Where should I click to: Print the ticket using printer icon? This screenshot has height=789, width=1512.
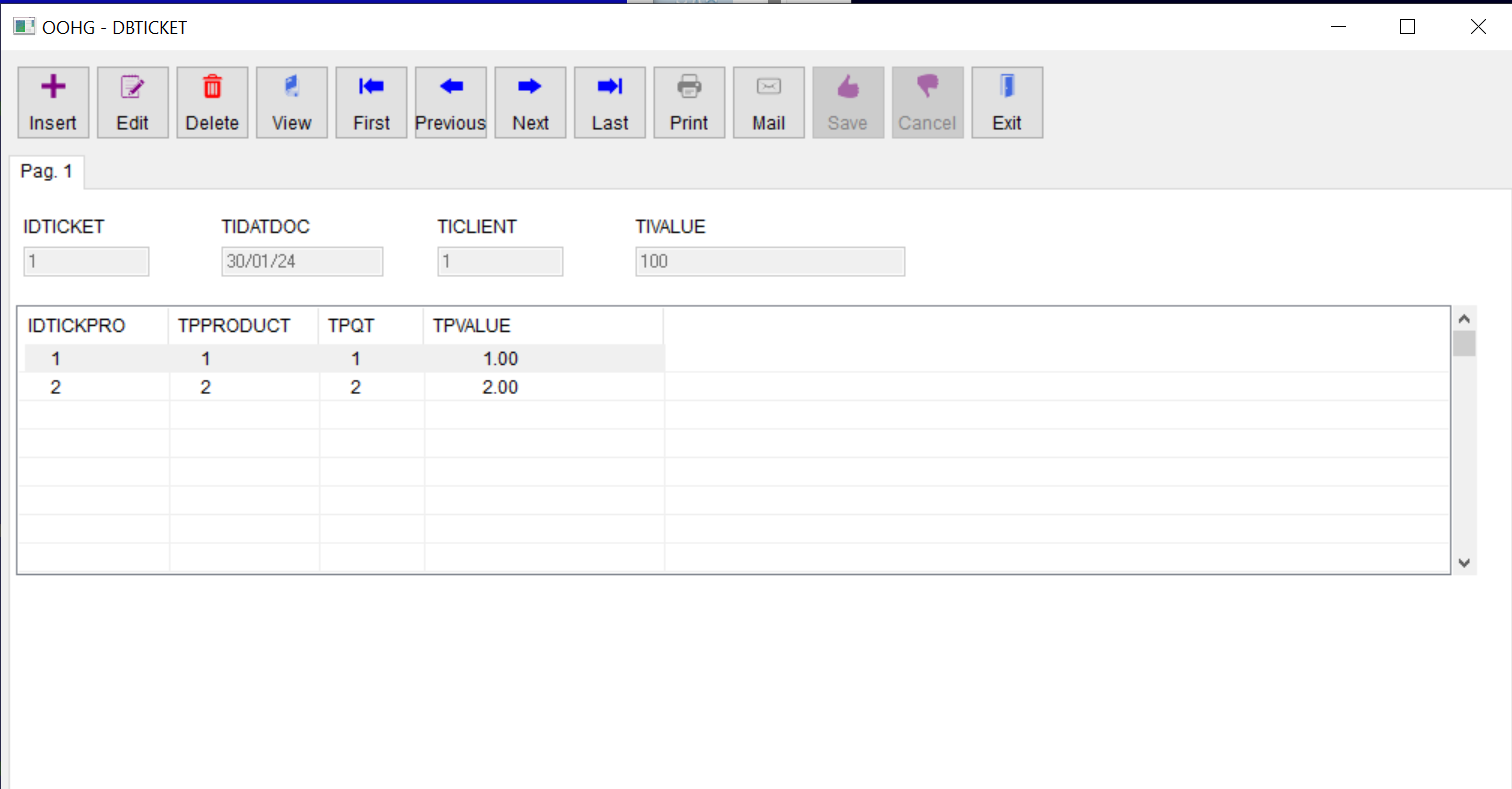click(x=689, y=102)
